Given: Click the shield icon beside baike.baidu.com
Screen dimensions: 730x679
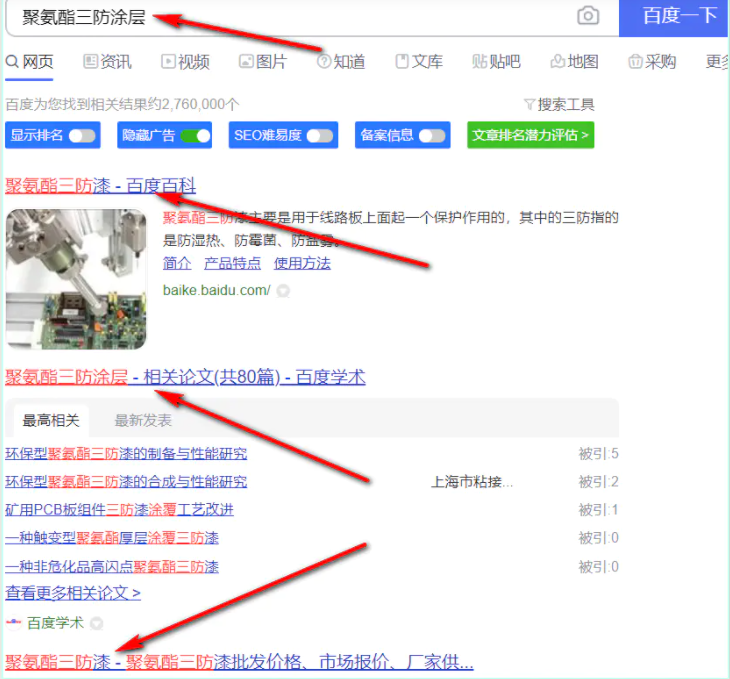Looking at the screenshot, I should point(283,291).
